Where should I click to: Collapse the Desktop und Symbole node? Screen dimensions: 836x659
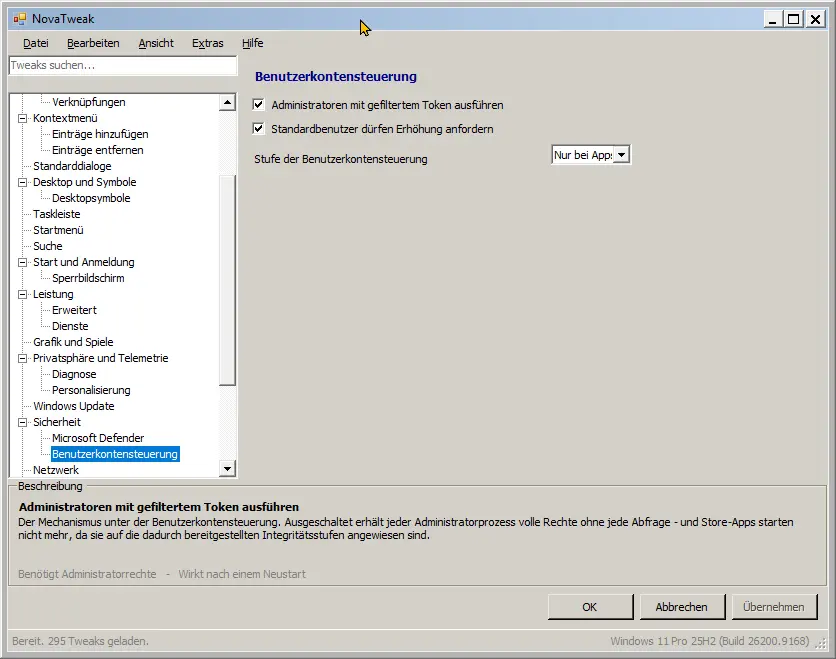pyautogui.click(x=22, y=182)
